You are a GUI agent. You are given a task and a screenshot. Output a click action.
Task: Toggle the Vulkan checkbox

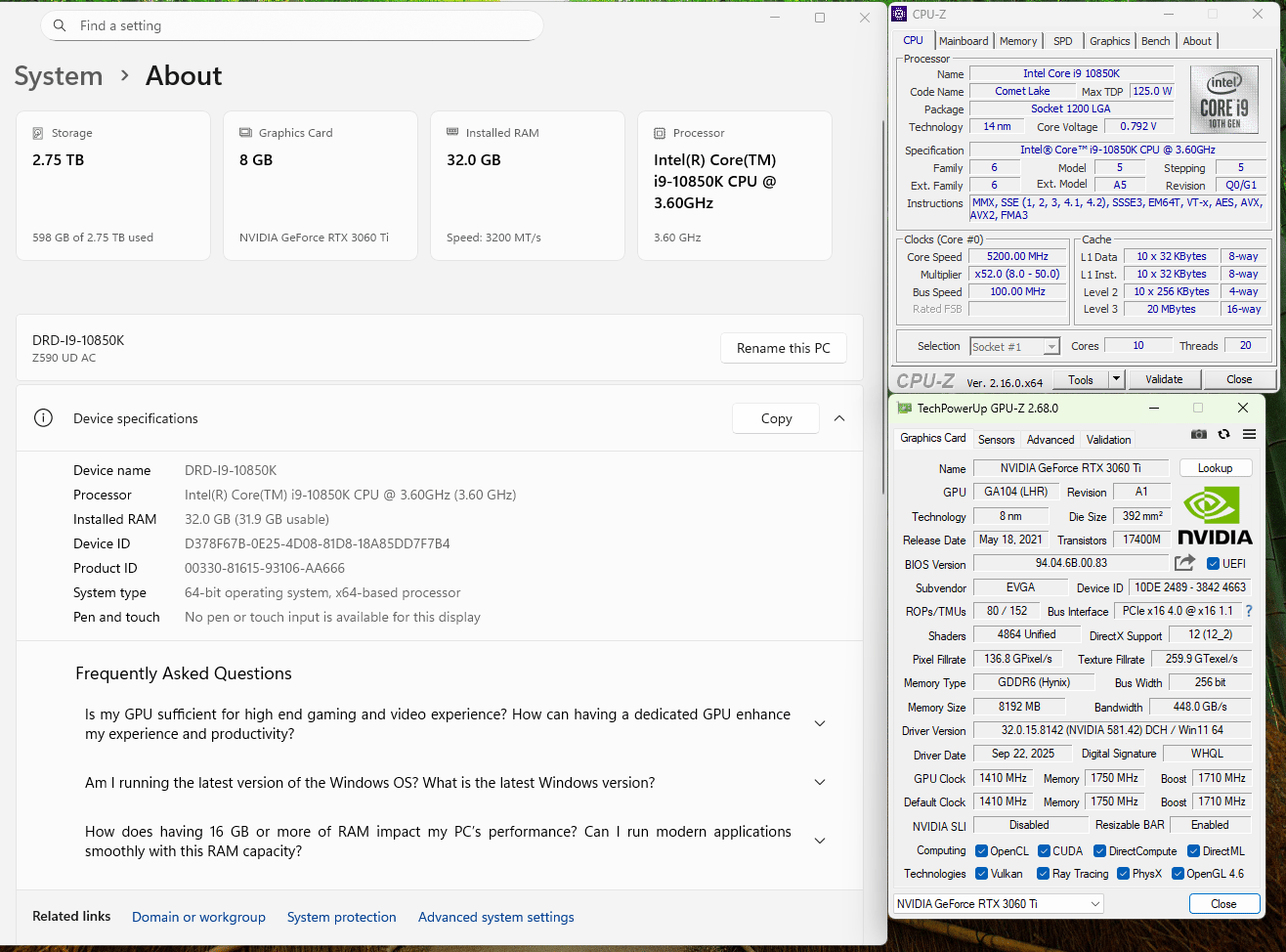[x=980, y=874]
